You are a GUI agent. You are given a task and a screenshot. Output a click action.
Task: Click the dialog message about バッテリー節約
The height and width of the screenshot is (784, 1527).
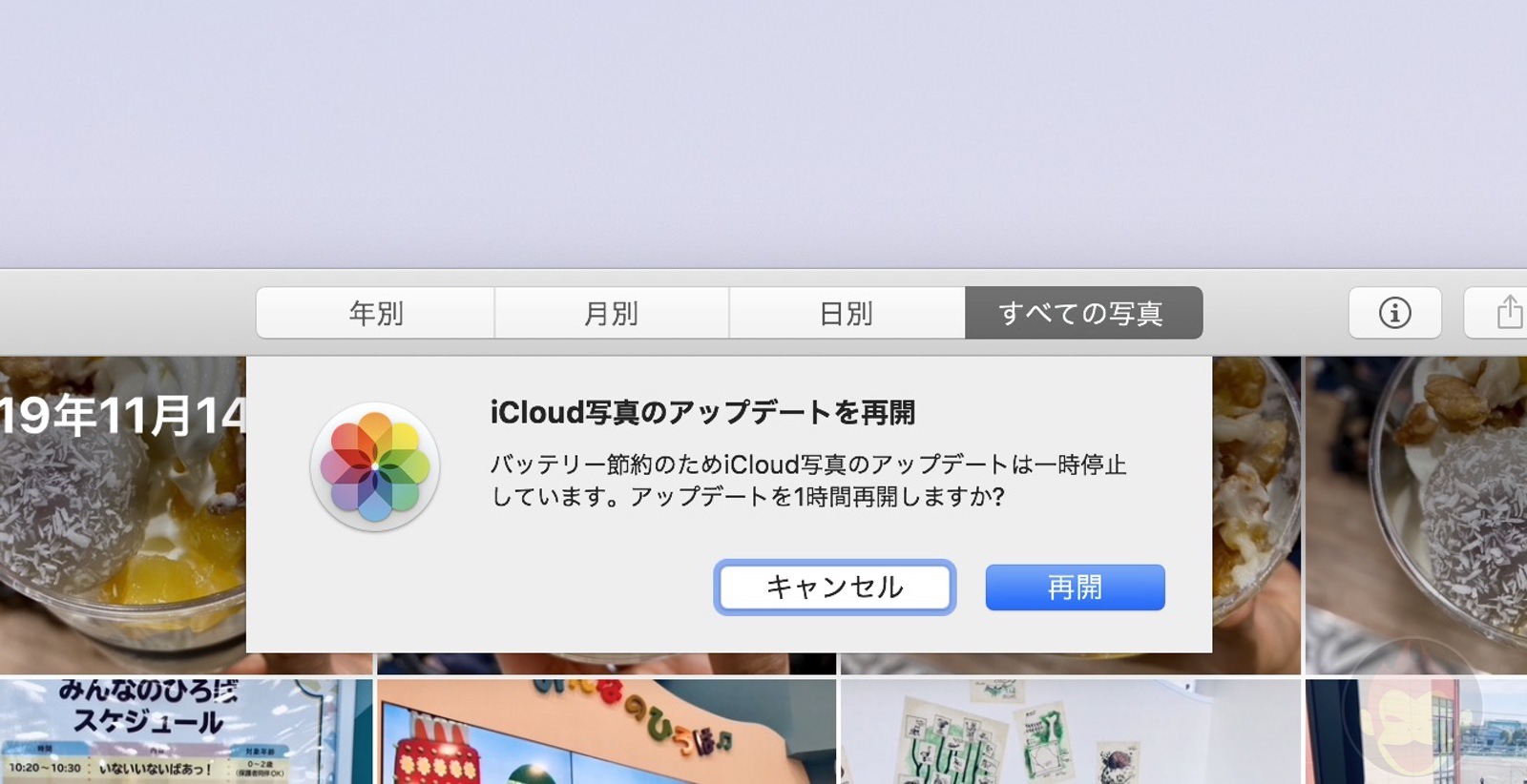point(808,481)
